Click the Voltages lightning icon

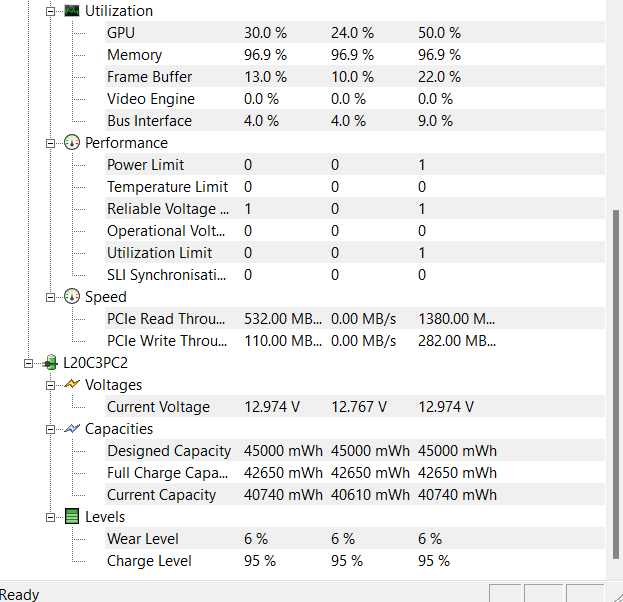pyautogui.click(x=72, y=385)
